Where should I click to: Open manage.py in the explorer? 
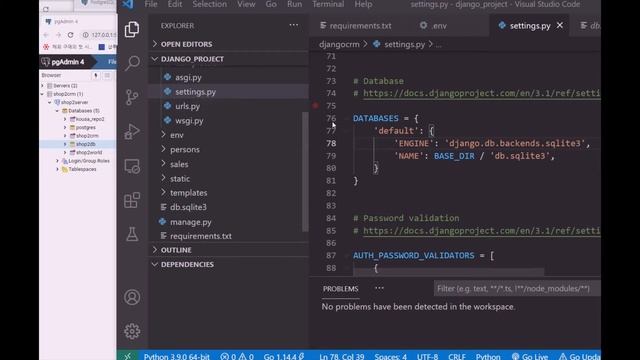[x=191, y=222]
